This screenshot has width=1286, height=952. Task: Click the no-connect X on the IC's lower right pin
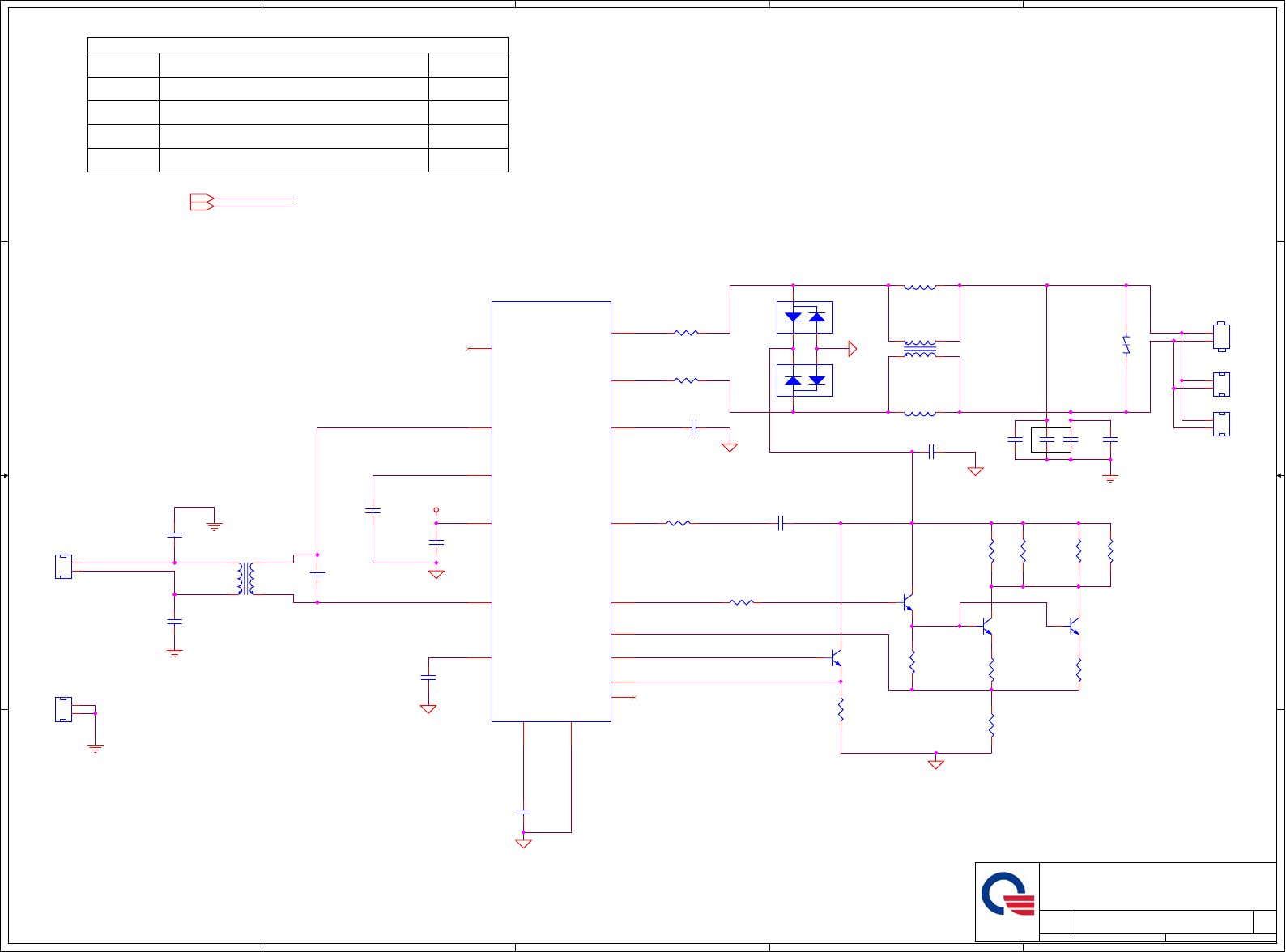[634, 697]
